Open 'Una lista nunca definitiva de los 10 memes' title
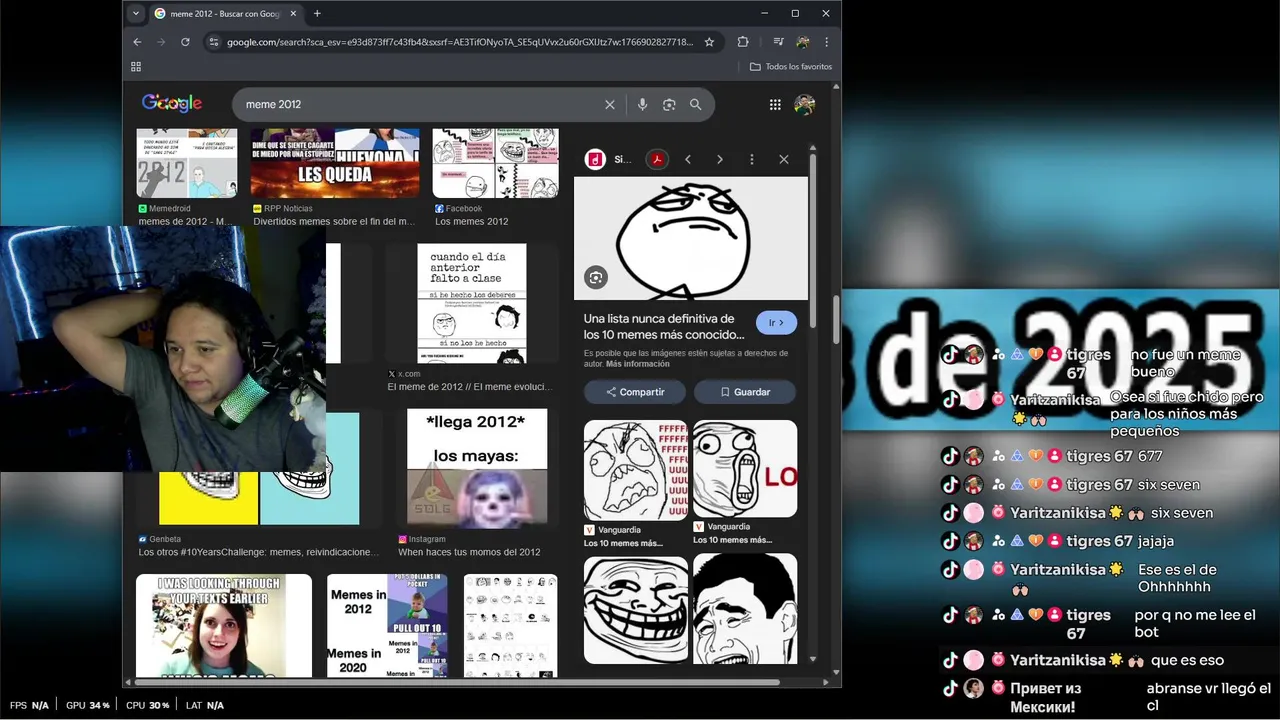The image size is (1280, 720). tap(664, 326)
